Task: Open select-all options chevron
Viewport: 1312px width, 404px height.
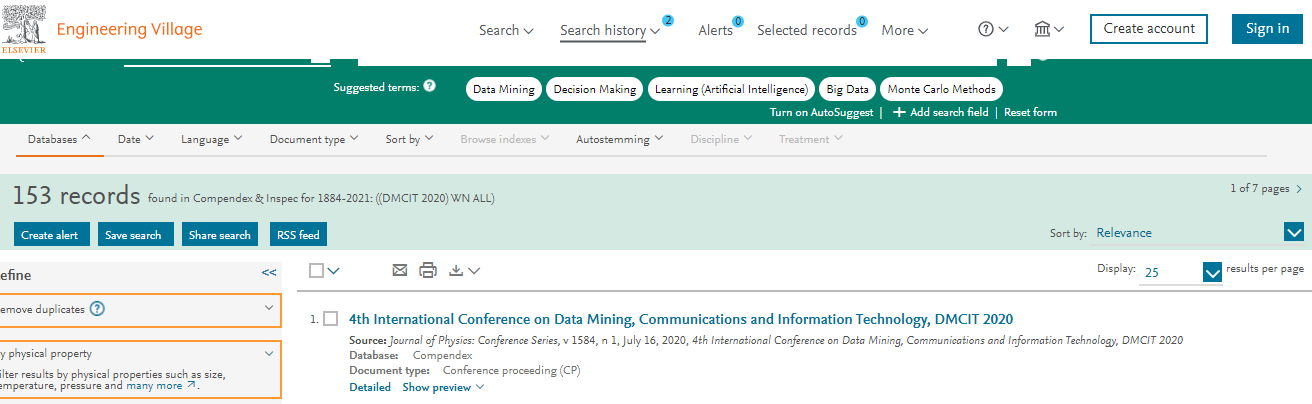Action: (334, 270)
